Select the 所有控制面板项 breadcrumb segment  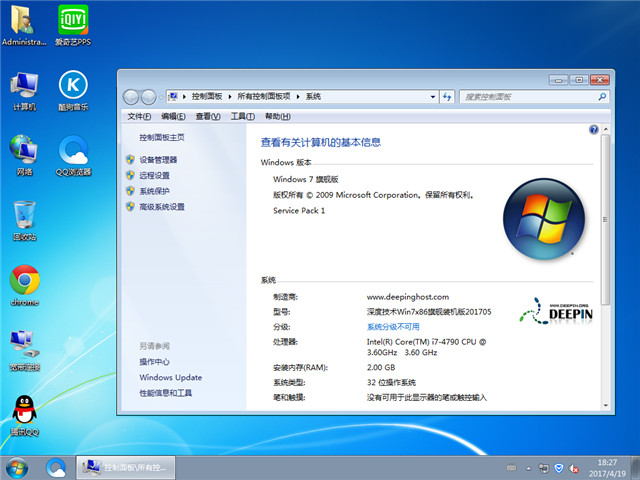[264, 96]
